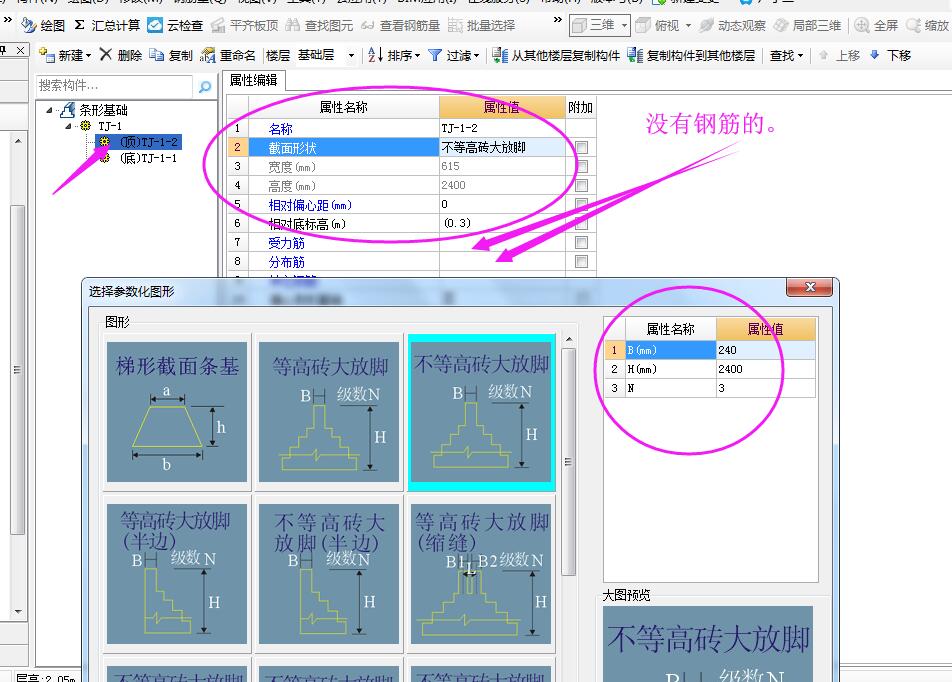
Task: Open 局部三维 local 3D view
Action: pyautogui.click(x=808, y=26)
